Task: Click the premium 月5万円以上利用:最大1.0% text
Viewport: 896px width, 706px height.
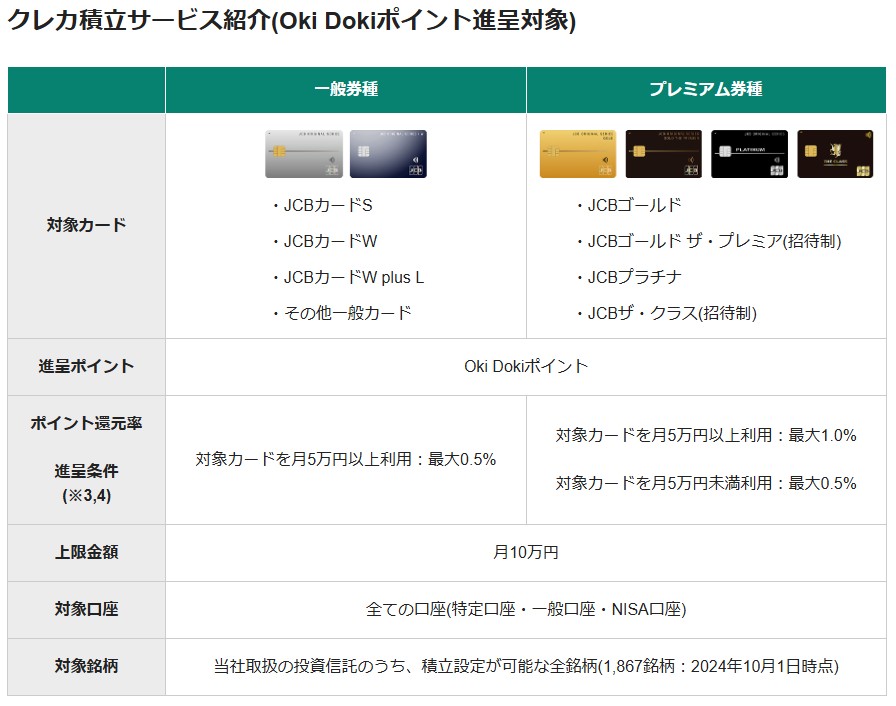Action: point(706,435)
